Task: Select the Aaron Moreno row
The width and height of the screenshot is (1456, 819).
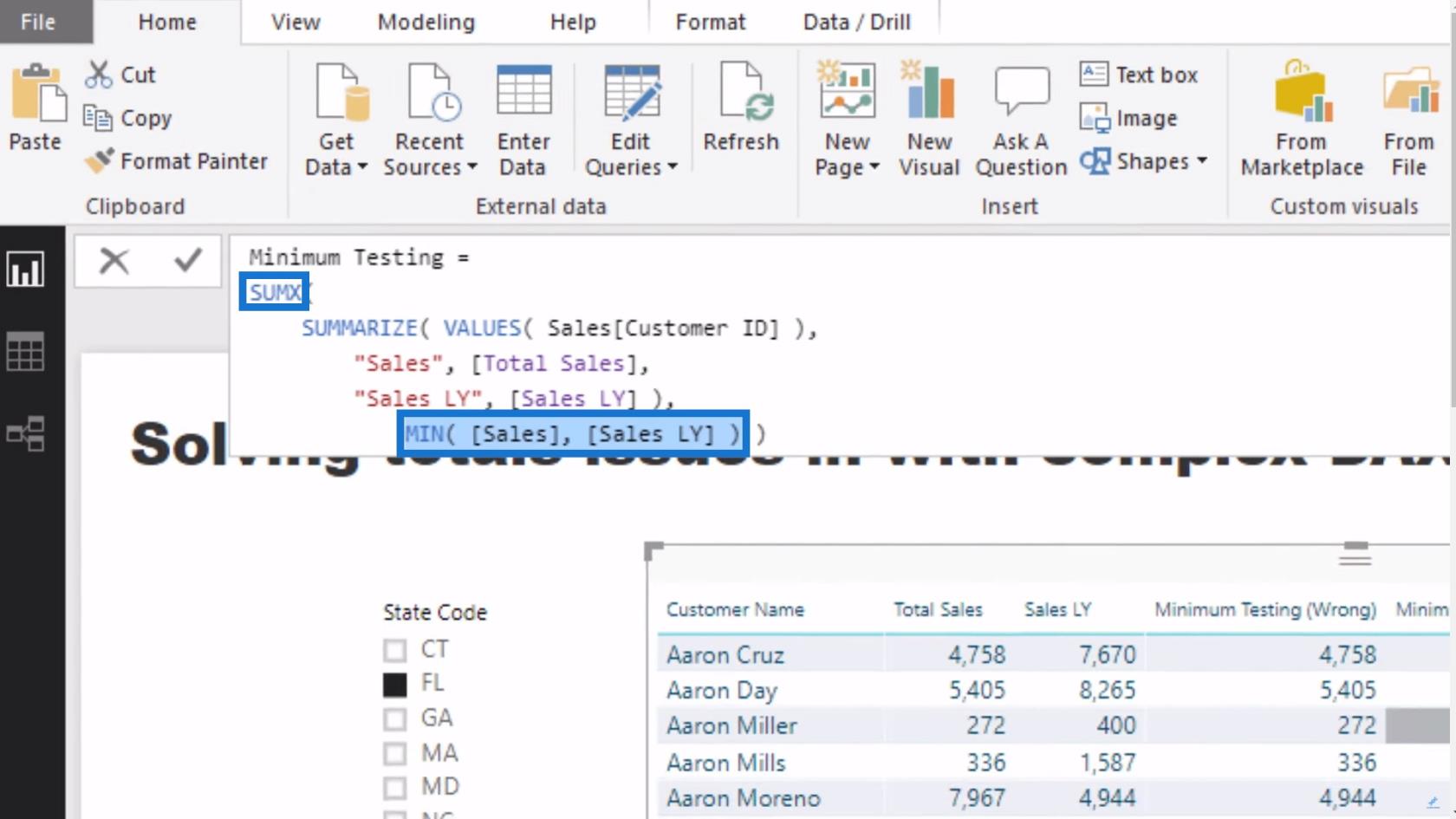Action: [1053, 797]
